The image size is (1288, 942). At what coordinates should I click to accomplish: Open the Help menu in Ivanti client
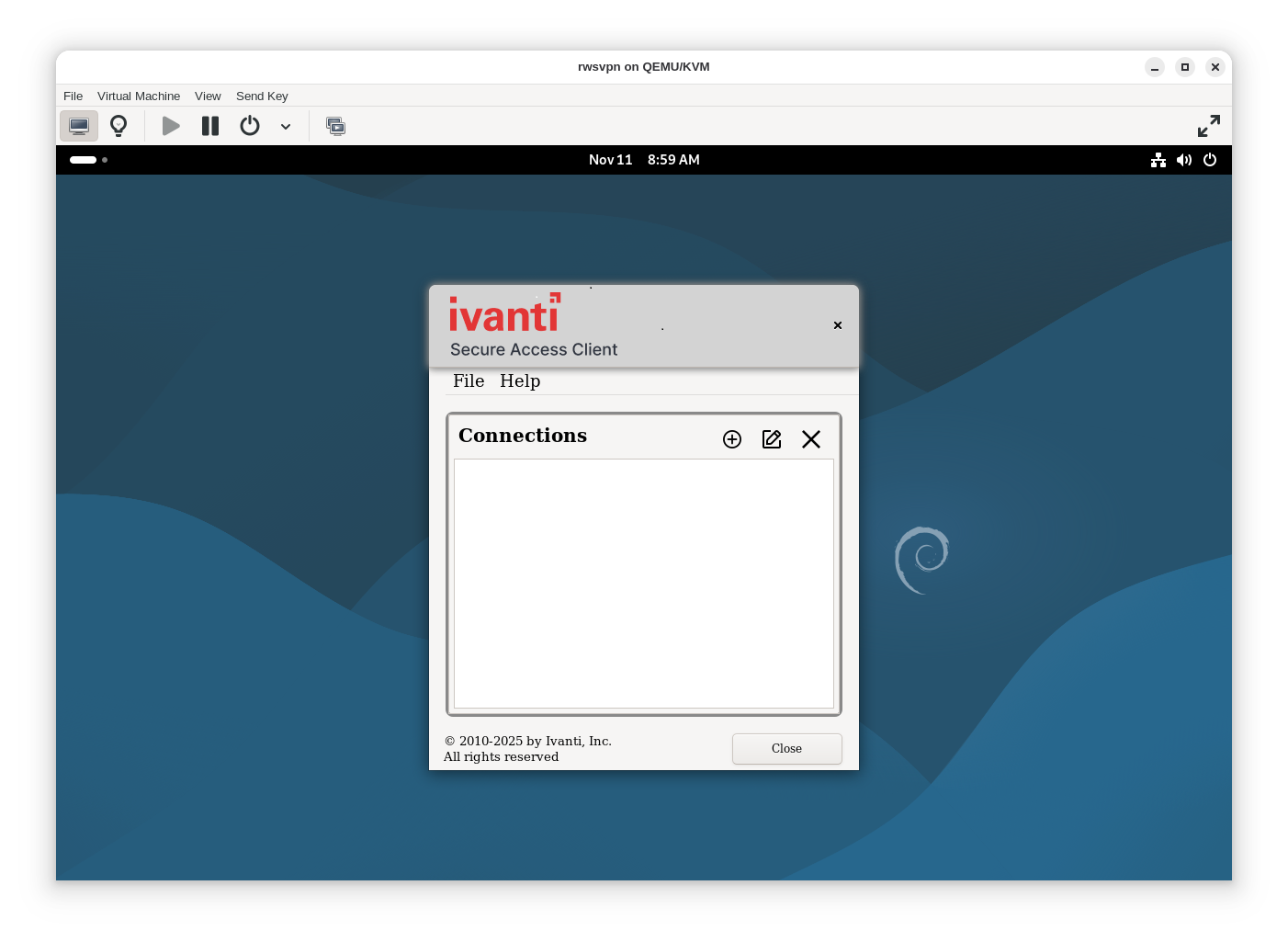520,380
